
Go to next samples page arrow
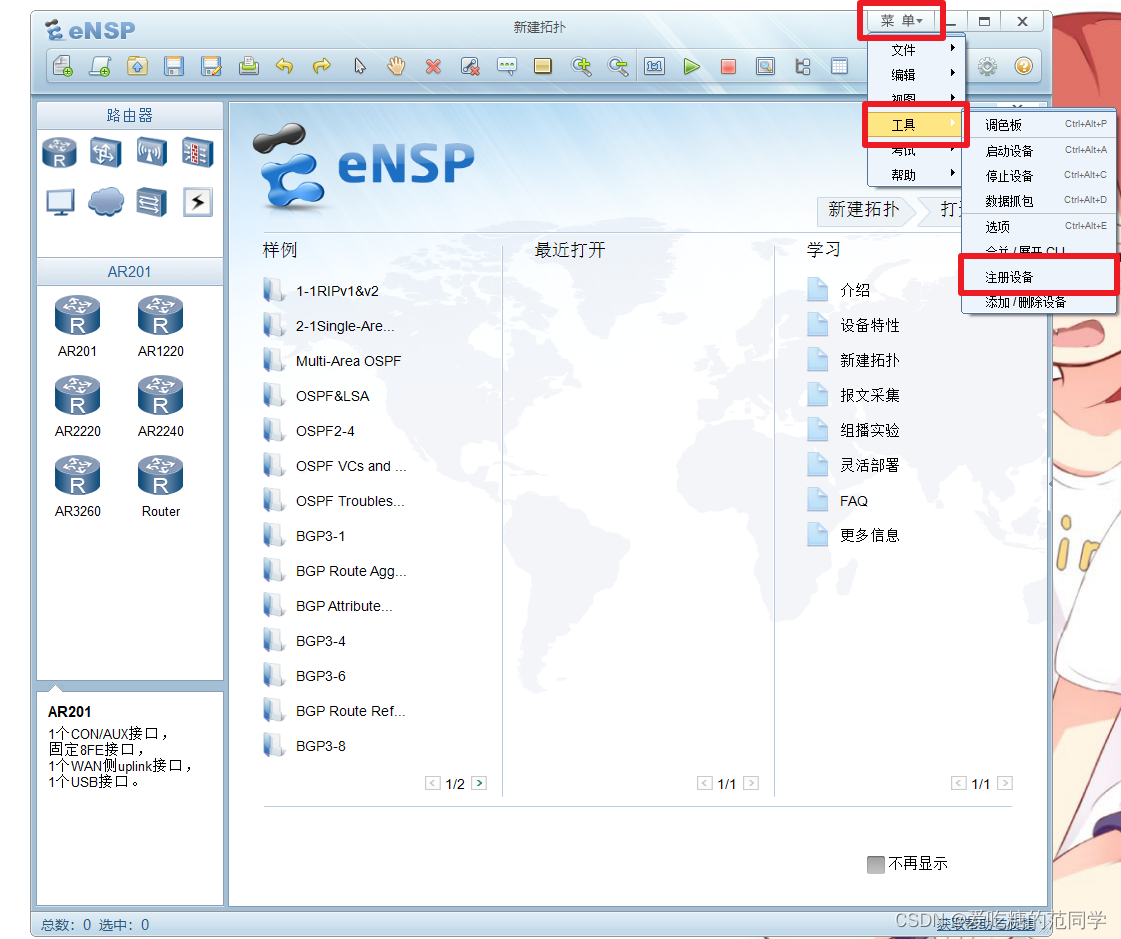click(x=478, y=783)
